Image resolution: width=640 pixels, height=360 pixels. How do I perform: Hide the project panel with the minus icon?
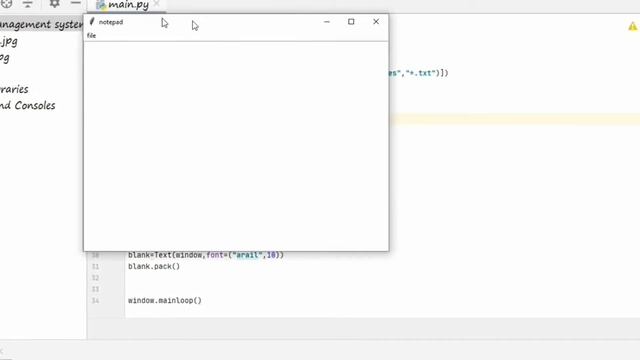point(76,3)
